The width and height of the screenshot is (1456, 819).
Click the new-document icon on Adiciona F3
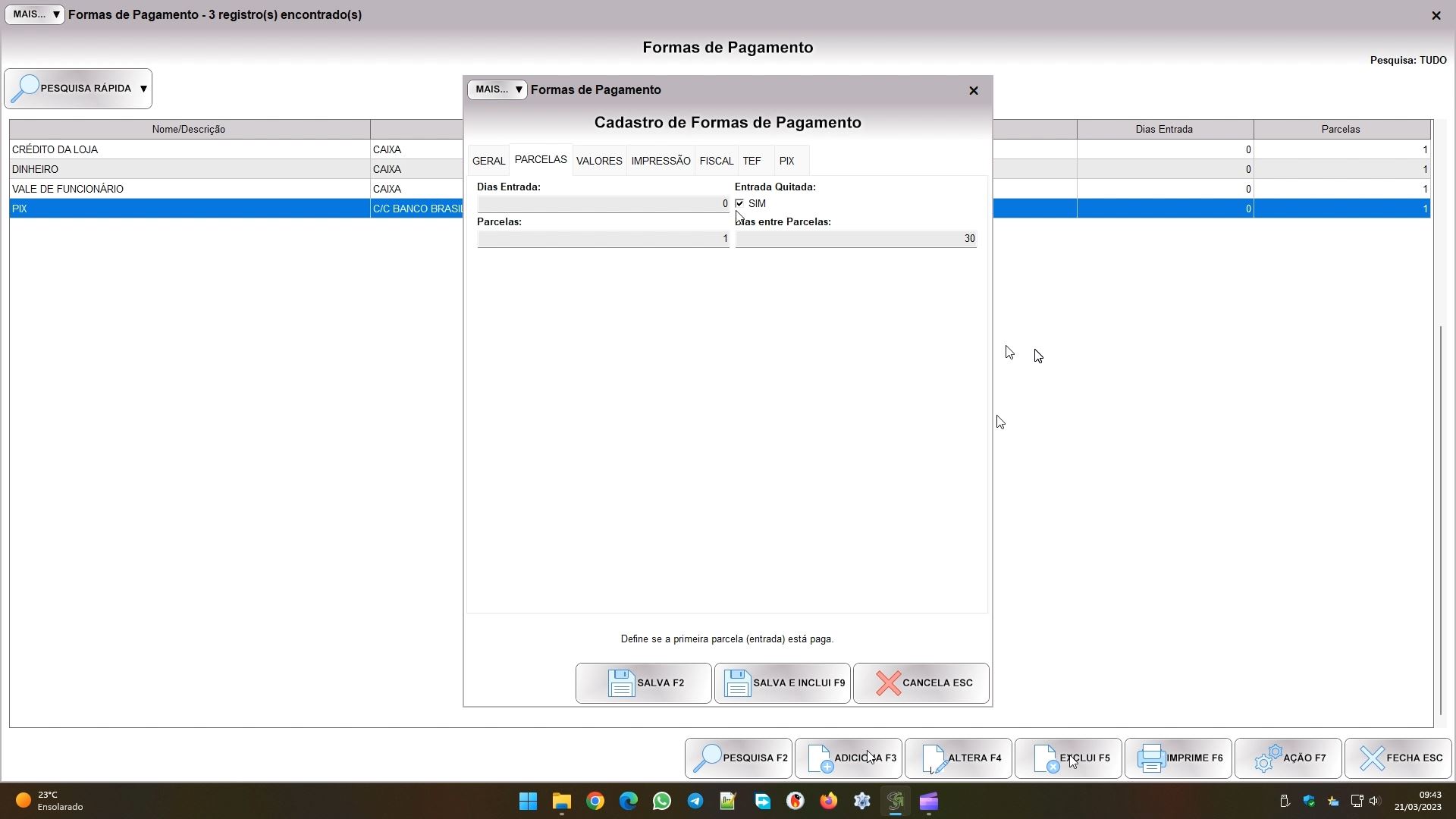819,758
